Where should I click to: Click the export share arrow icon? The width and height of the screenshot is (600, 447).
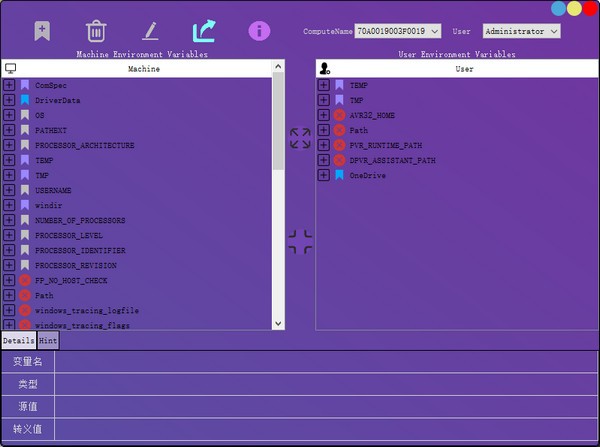point(204,31)
